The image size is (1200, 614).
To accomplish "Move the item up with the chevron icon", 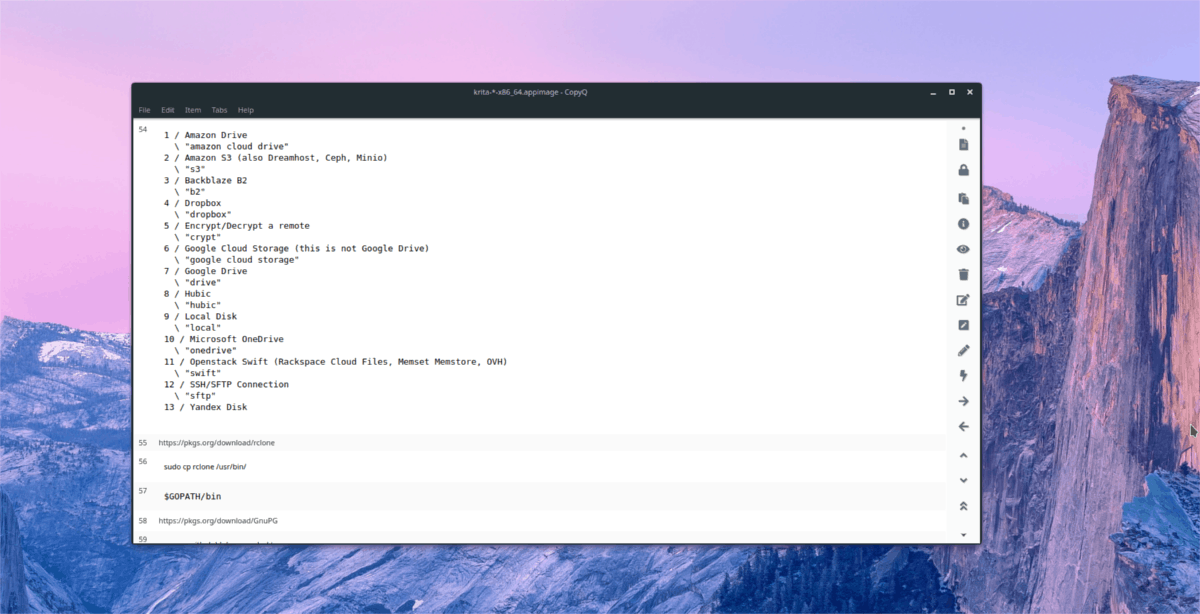I will click(963, 455).
